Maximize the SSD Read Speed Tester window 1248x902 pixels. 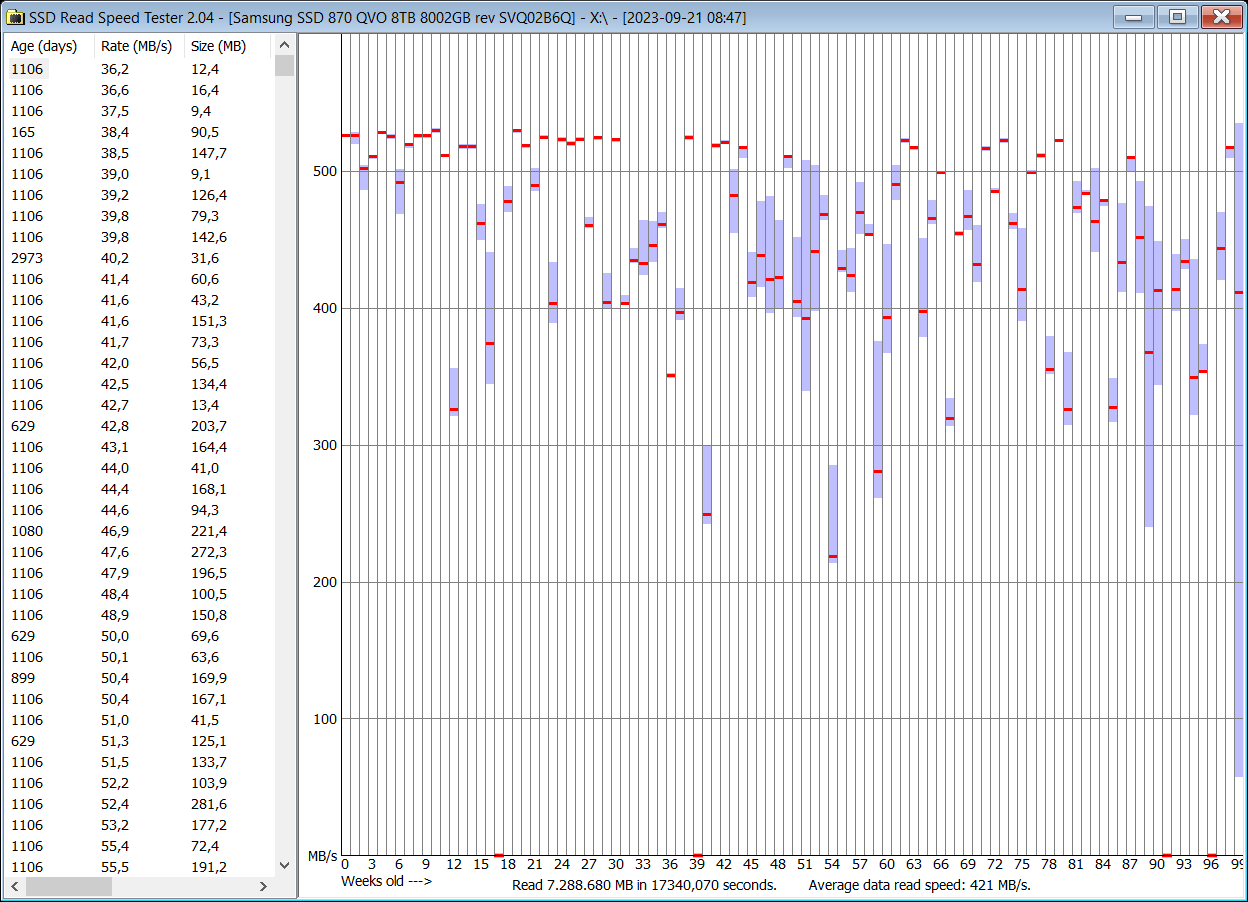coord(1178,17)
